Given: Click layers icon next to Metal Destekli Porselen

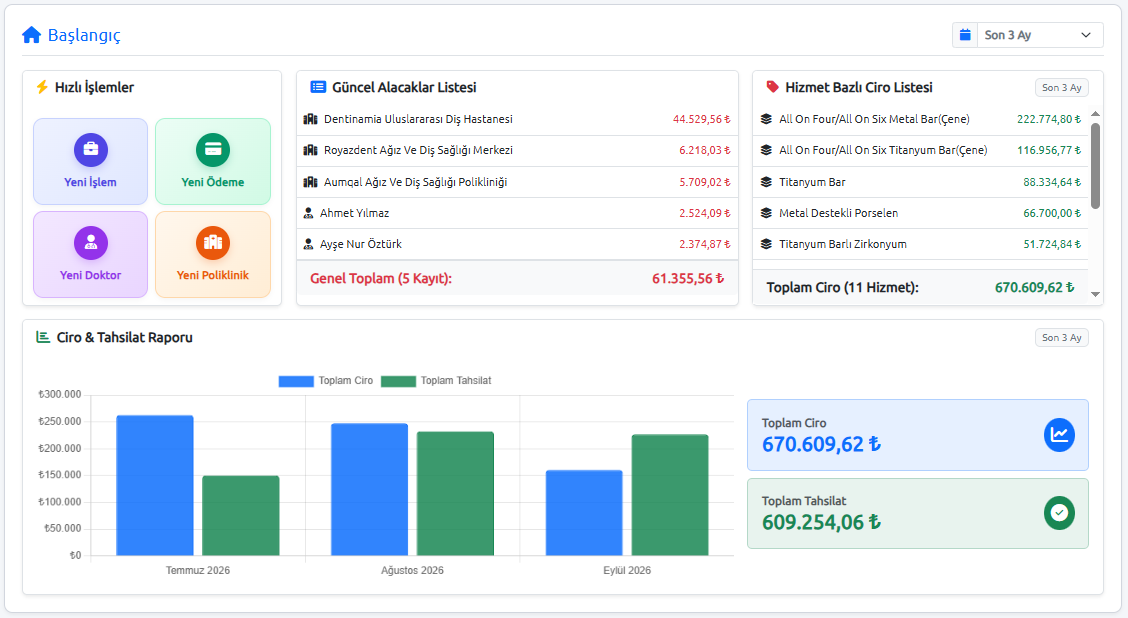Looking at the screenshot, I should tap(766, 213).
